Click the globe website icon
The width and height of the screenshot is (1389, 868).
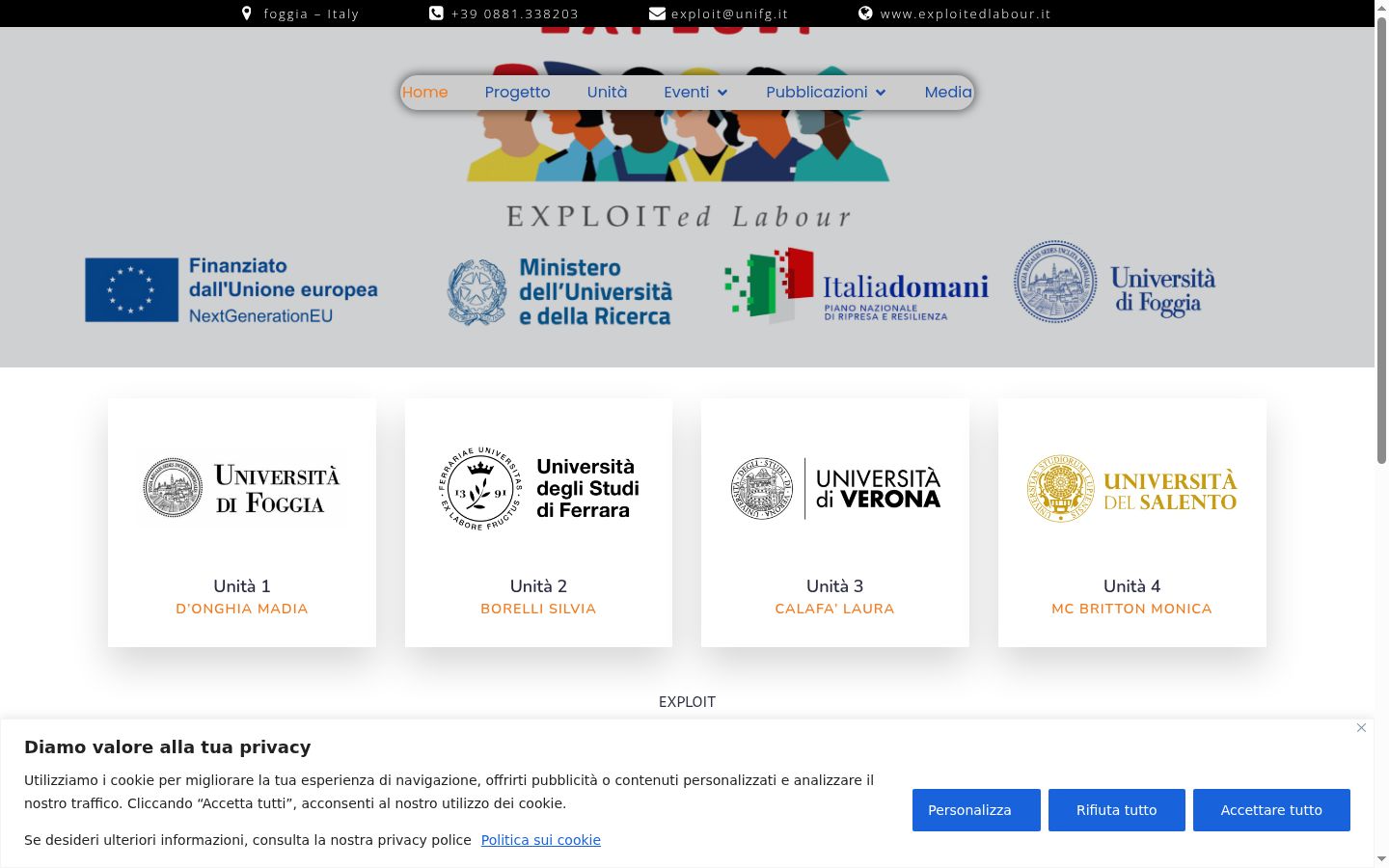pos(865,14)
